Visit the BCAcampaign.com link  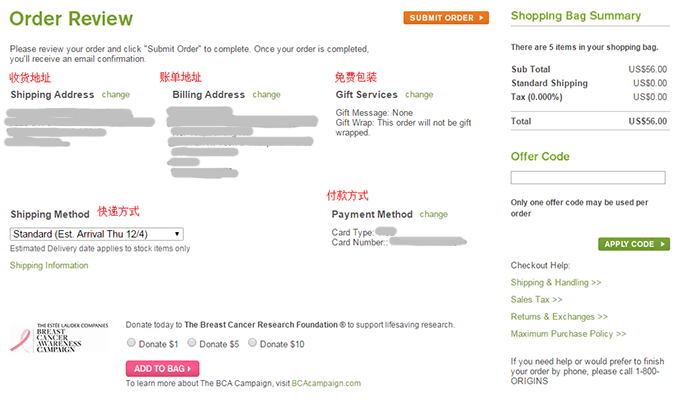point(326,383)
